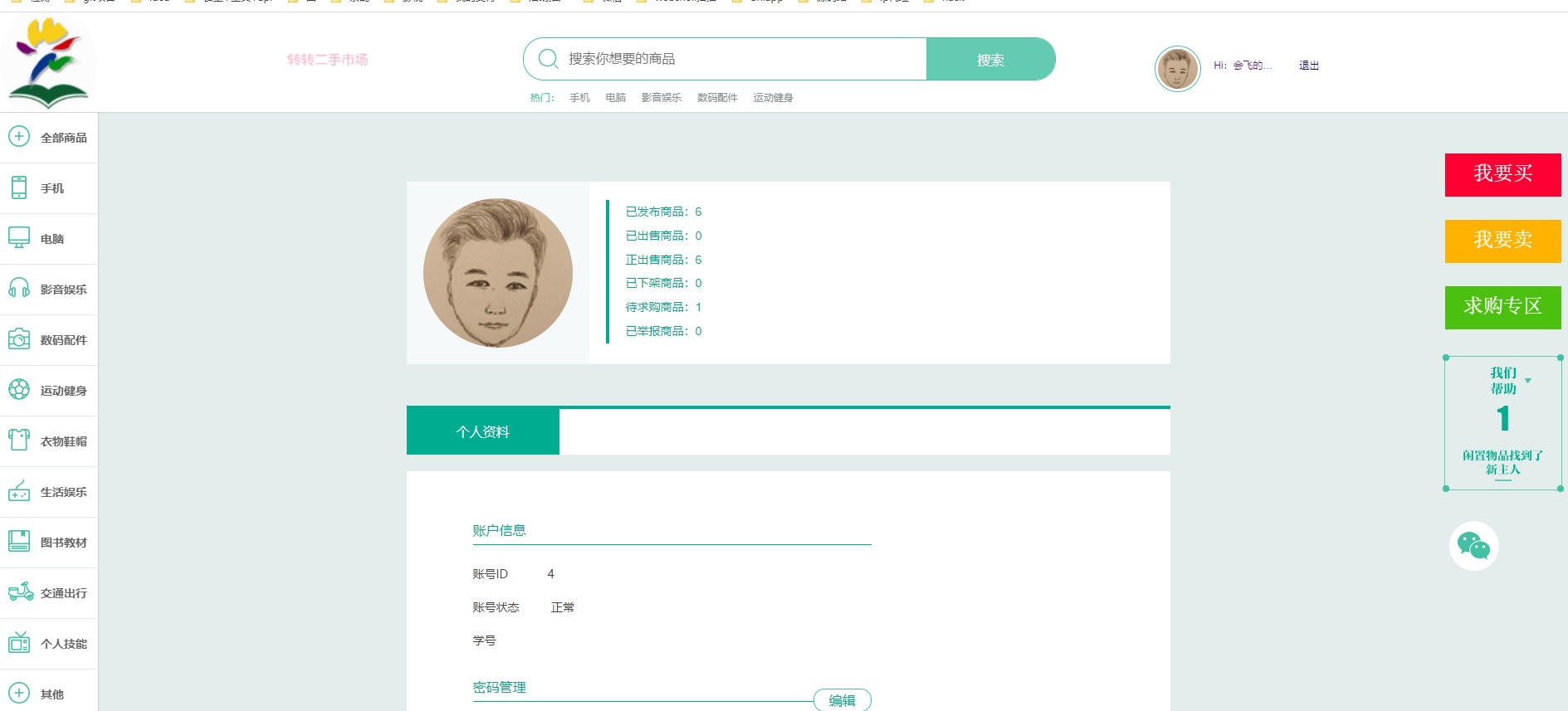Click the magnifier icon in search box

[x=548, y=59]
